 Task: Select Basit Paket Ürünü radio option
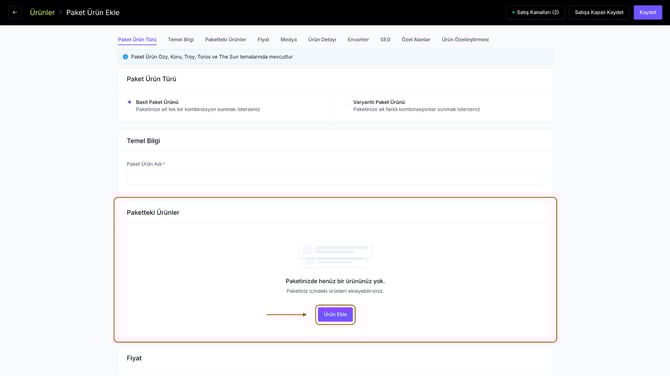click(x=129, y=102)
